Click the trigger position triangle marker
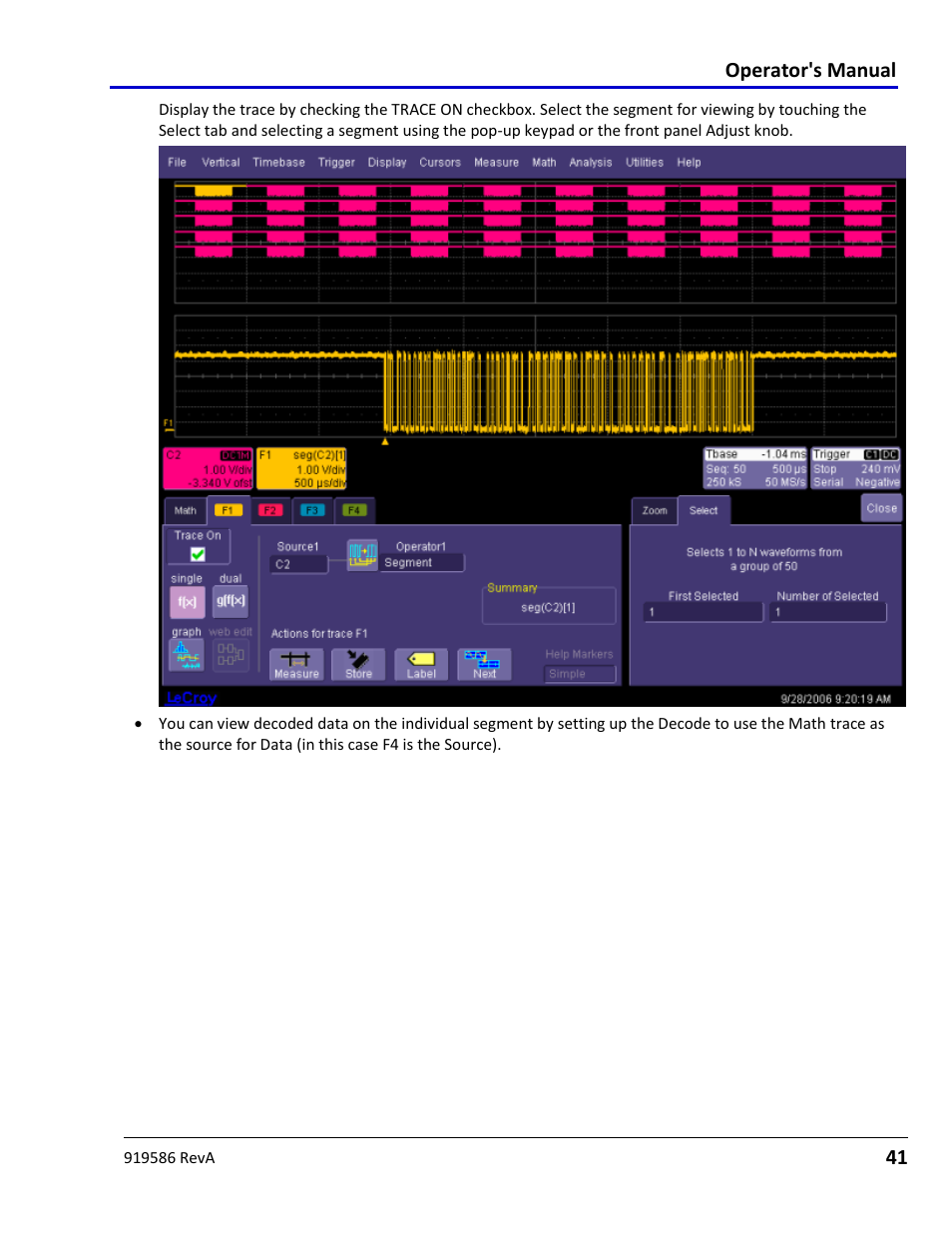This screenshot has width=952, height=1233. (x=385, y=441)
